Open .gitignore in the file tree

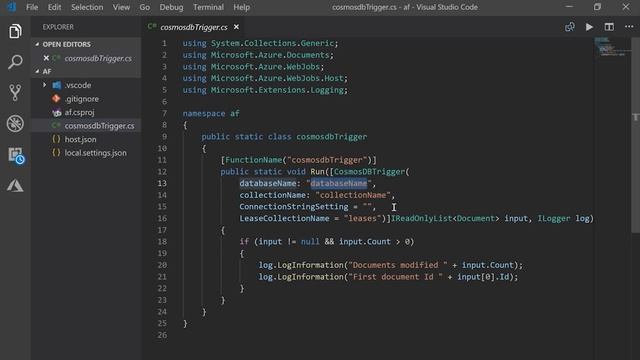pyautogui.click(x=82, y=99)
